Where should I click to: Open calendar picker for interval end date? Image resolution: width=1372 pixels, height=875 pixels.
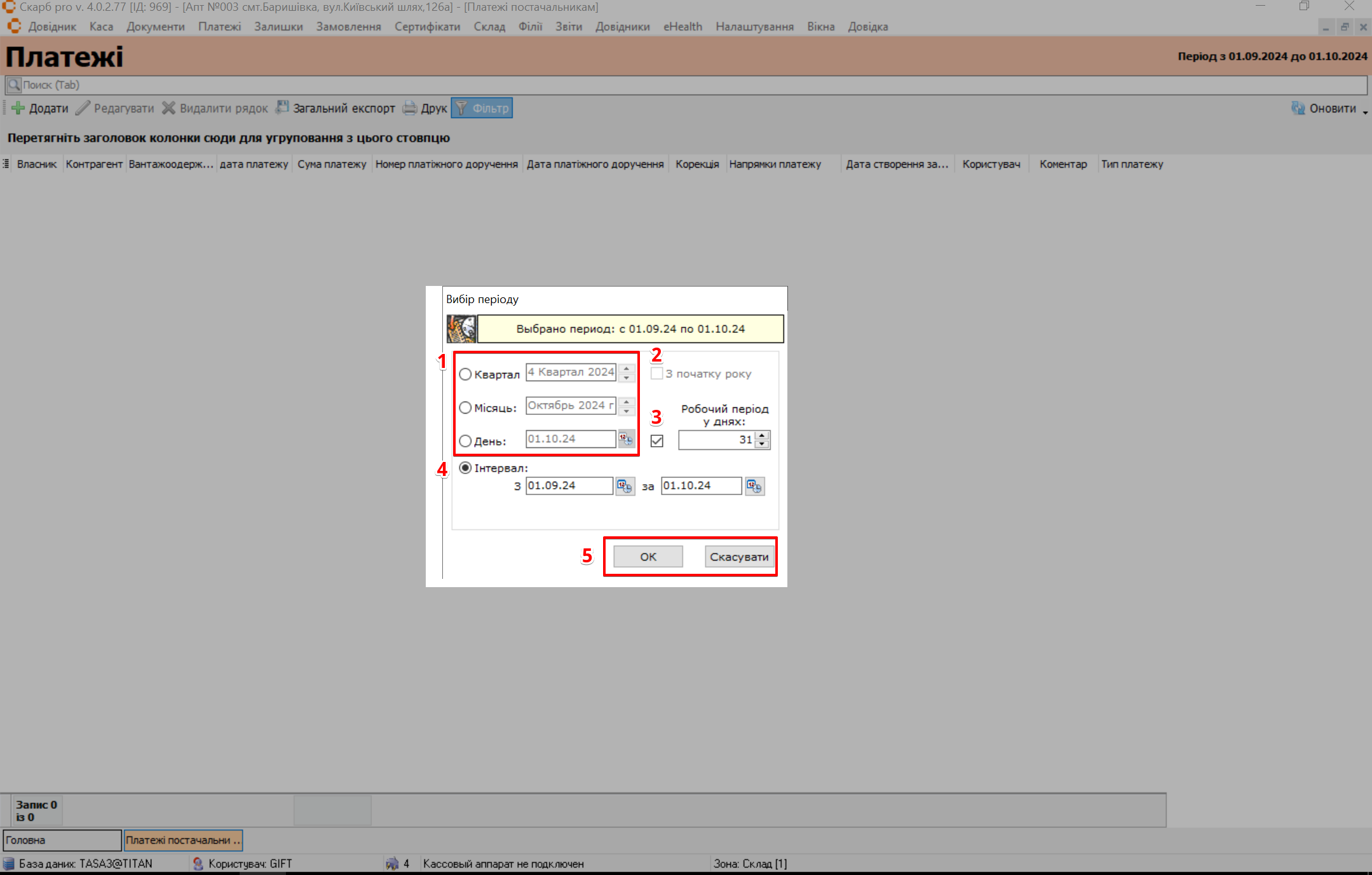coord(754,486)
